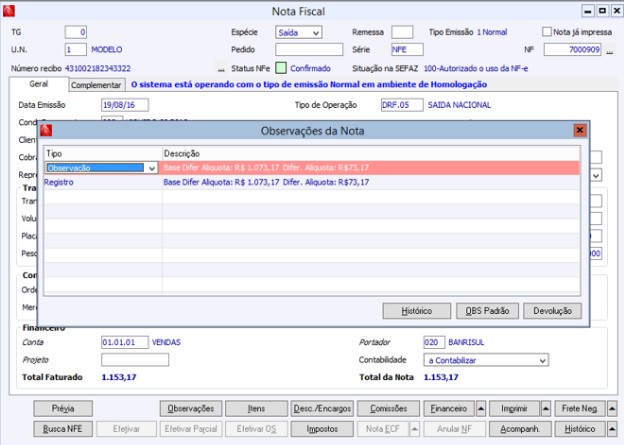Click the Frete Neg. button
The height and width of the screenshot is (445, 624).
pos(580,408)
